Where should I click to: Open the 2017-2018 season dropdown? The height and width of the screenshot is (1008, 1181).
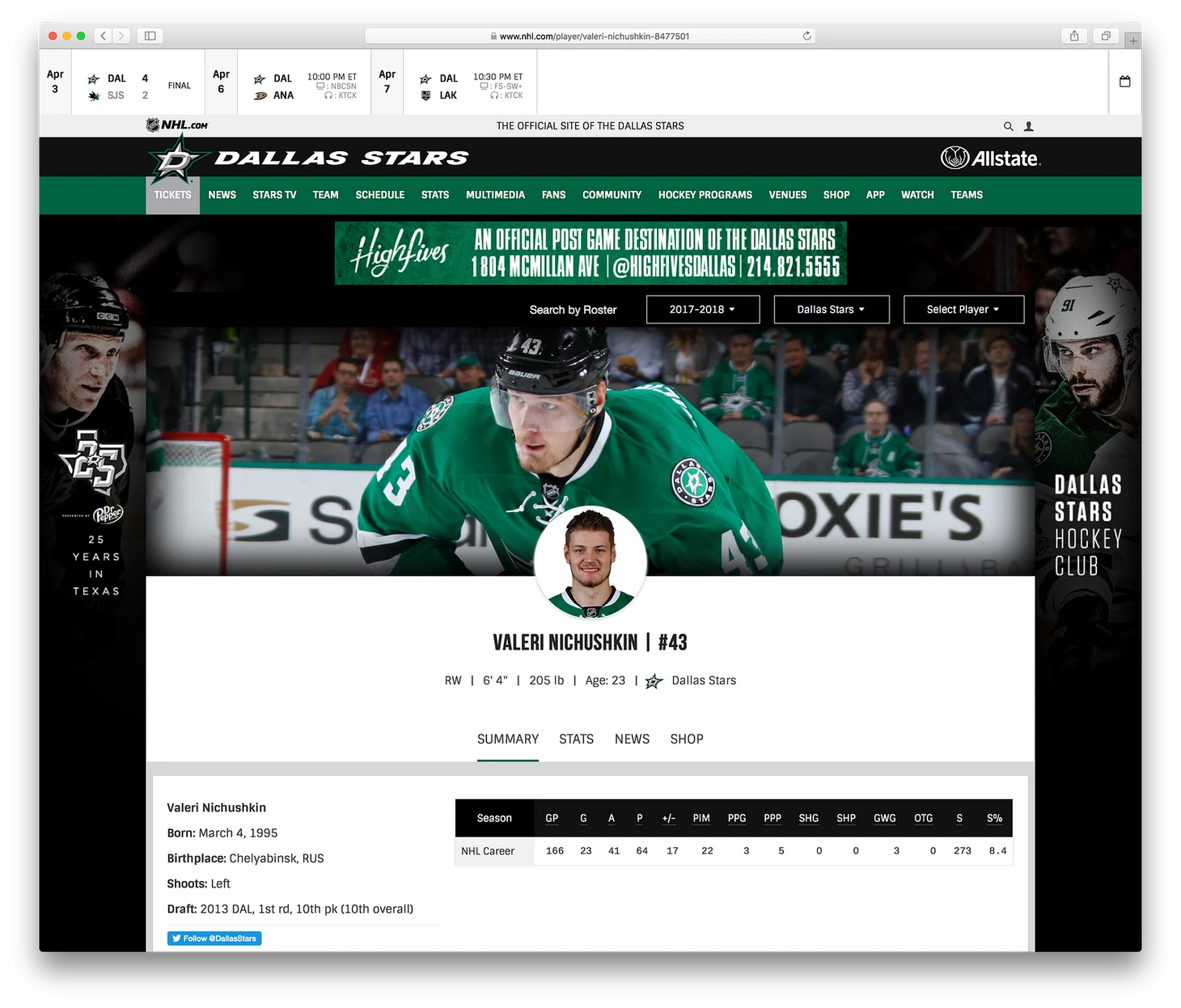click(x=702, y=309)
